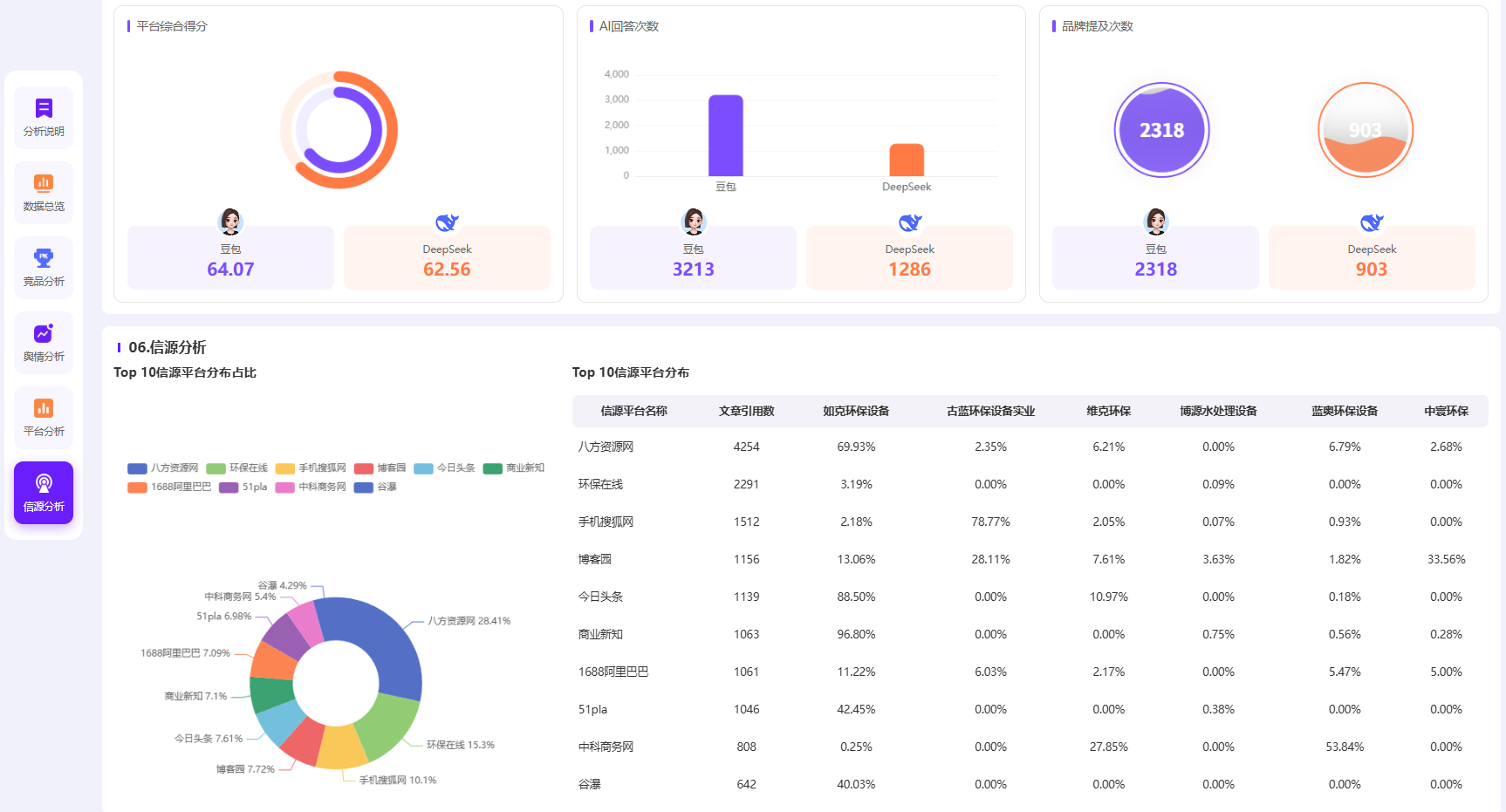
Task: Toggle 今日头条 legend entry
Action: (445, 468)
